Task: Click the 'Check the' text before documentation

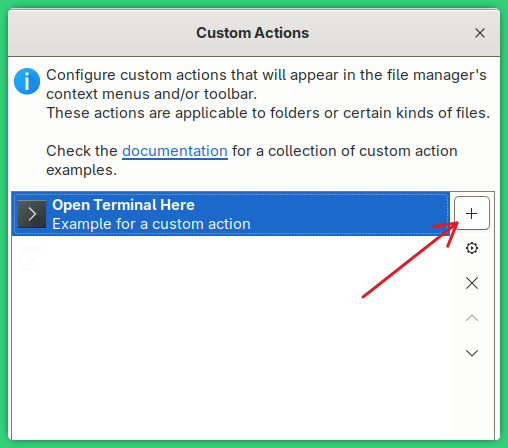Action: [82, 151]
